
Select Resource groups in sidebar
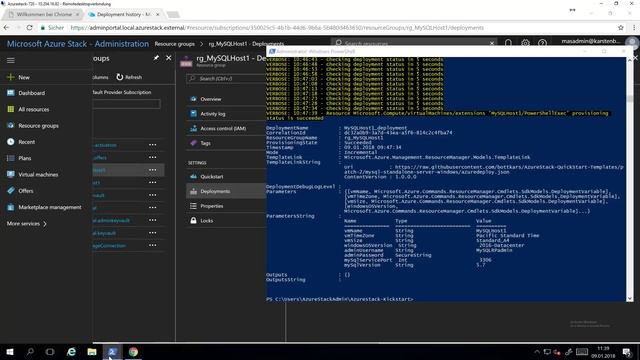38,126
